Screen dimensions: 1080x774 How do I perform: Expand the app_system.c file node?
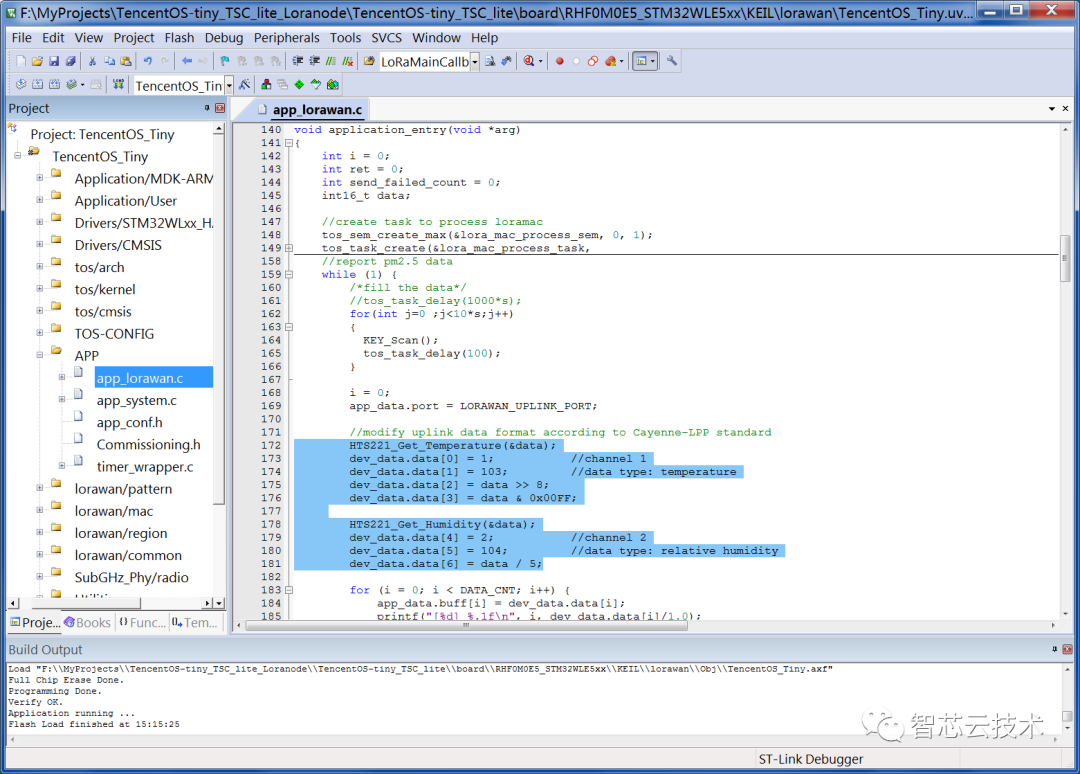tap(62, 399)
